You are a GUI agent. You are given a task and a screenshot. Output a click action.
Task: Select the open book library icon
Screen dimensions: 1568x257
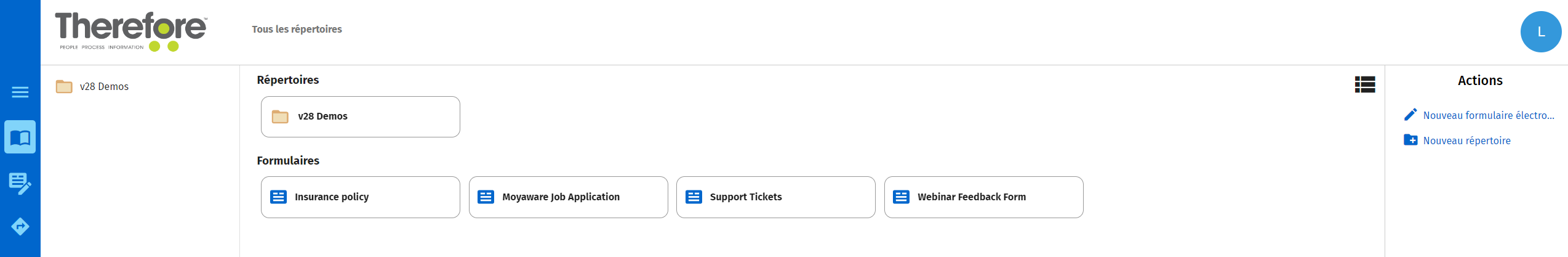click(20, 137)
